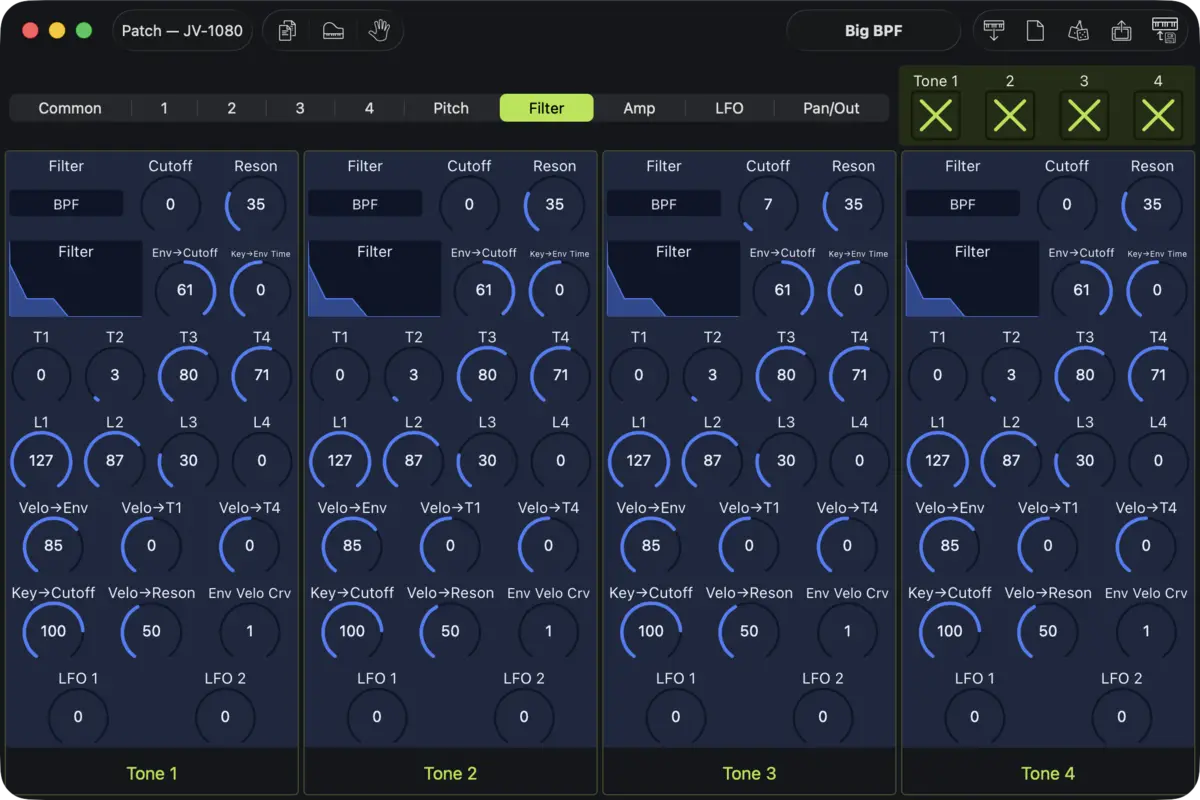1200x800 pixels.
Task: Click the Tone 3 L4 knob
Action: 859,461
